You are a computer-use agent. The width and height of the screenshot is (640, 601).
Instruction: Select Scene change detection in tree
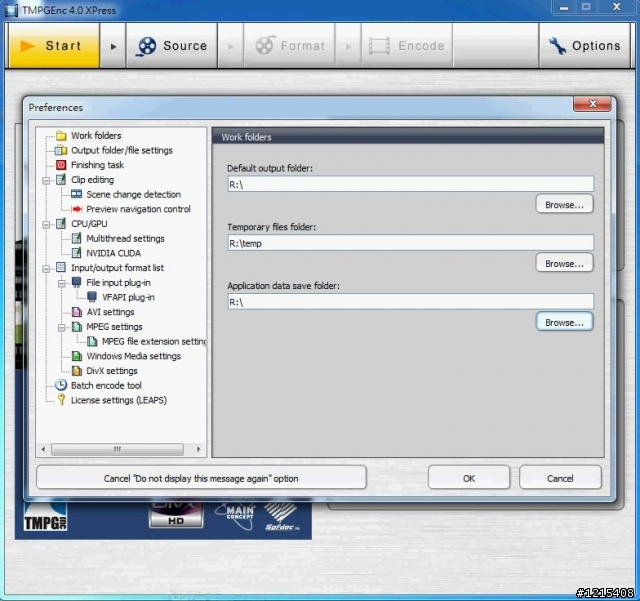[x=133, y=194]
